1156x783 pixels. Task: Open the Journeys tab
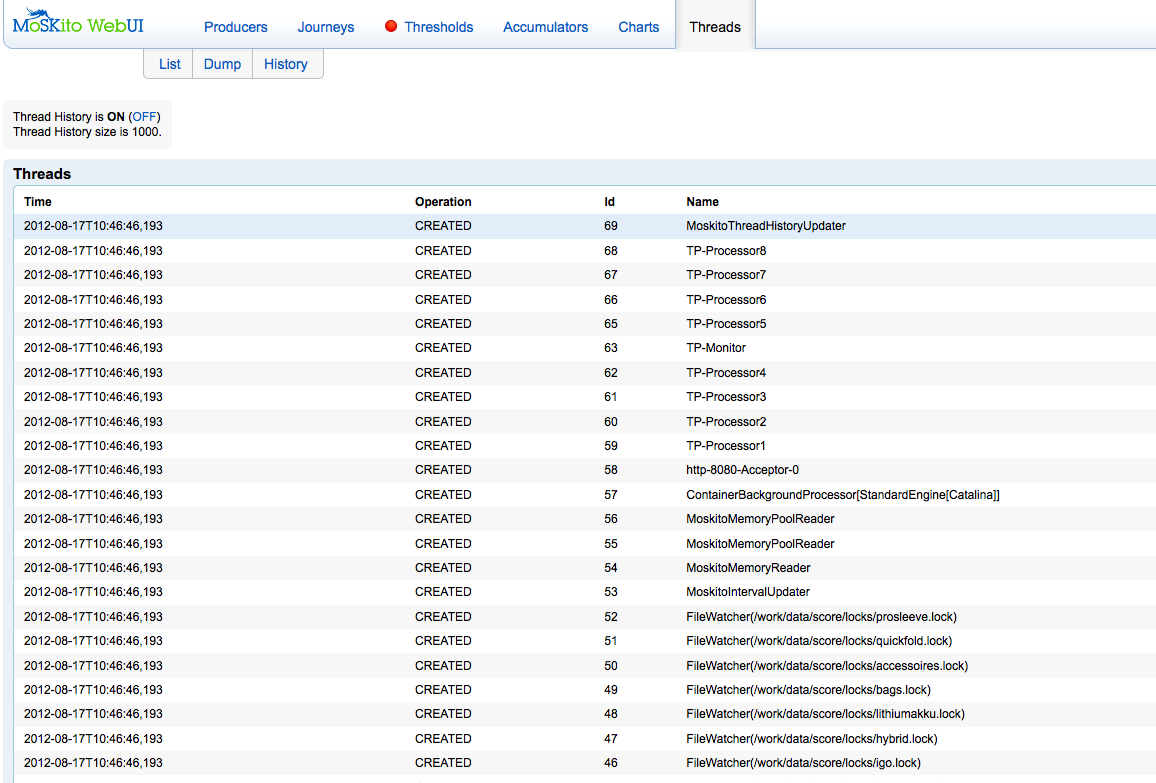325,27
